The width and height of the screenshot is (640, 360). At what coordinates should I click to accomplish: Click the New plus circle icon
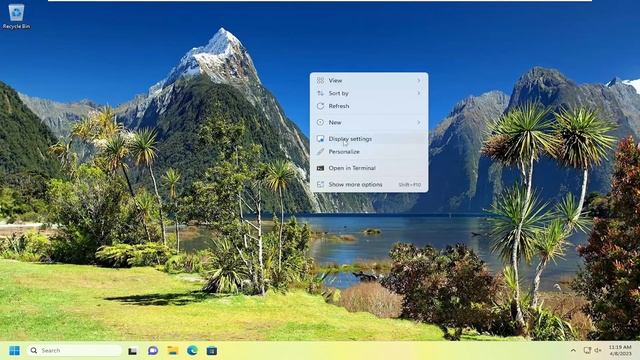[x=320, y=122]
